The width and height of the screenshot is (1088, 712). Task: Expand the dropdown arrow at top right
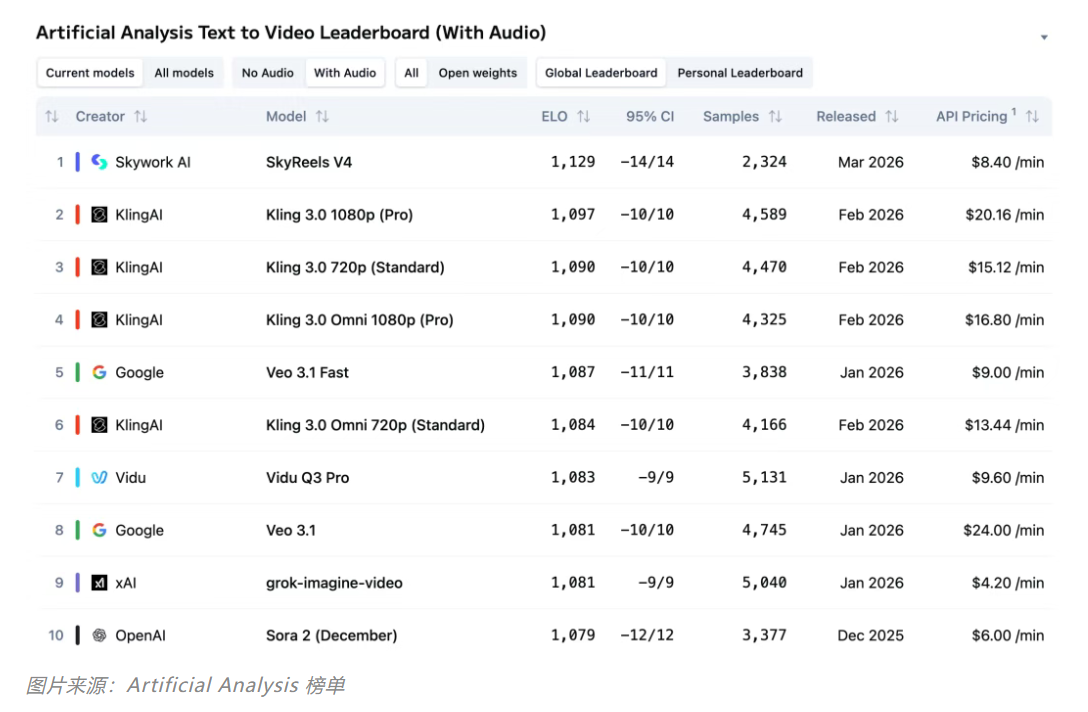click(1044, 38)
